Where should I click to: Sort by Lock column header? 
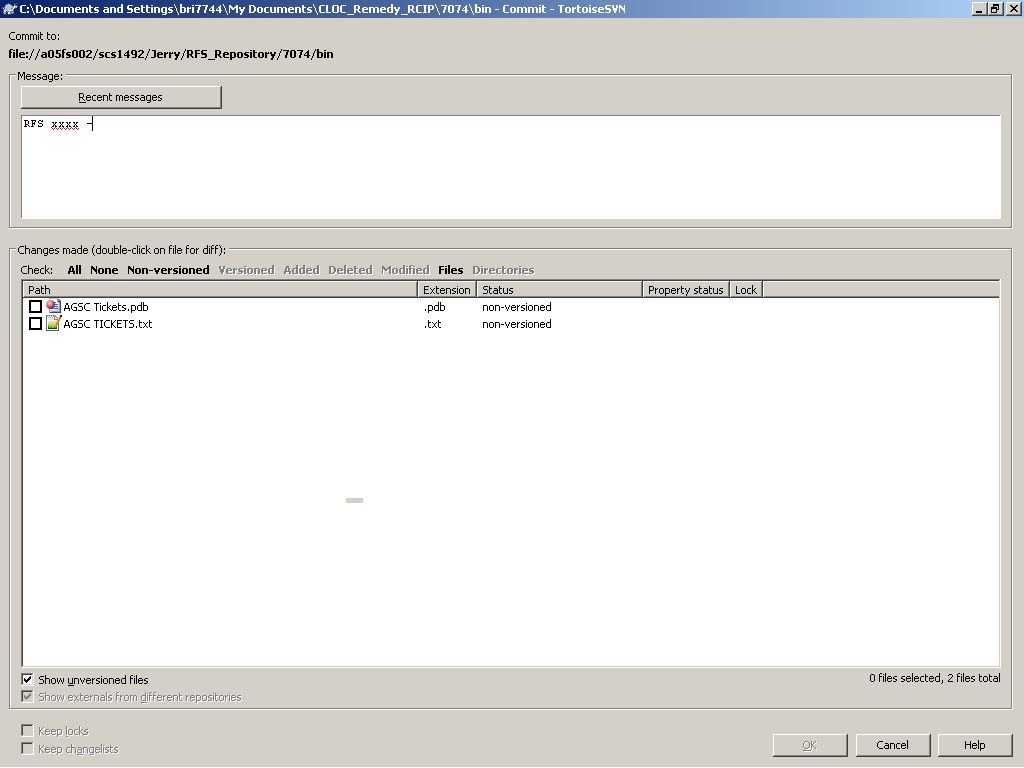[746, 289]
